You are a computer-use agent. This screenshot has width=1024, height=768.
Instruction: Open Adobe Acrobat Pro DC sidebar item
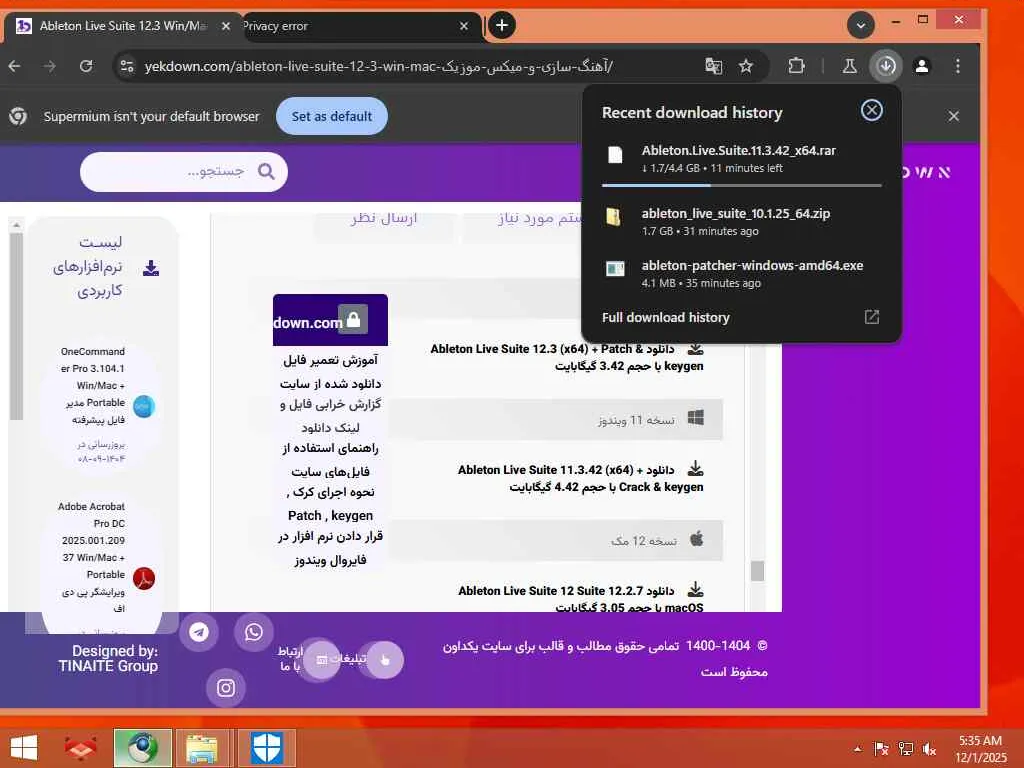[x=91, y=556]
